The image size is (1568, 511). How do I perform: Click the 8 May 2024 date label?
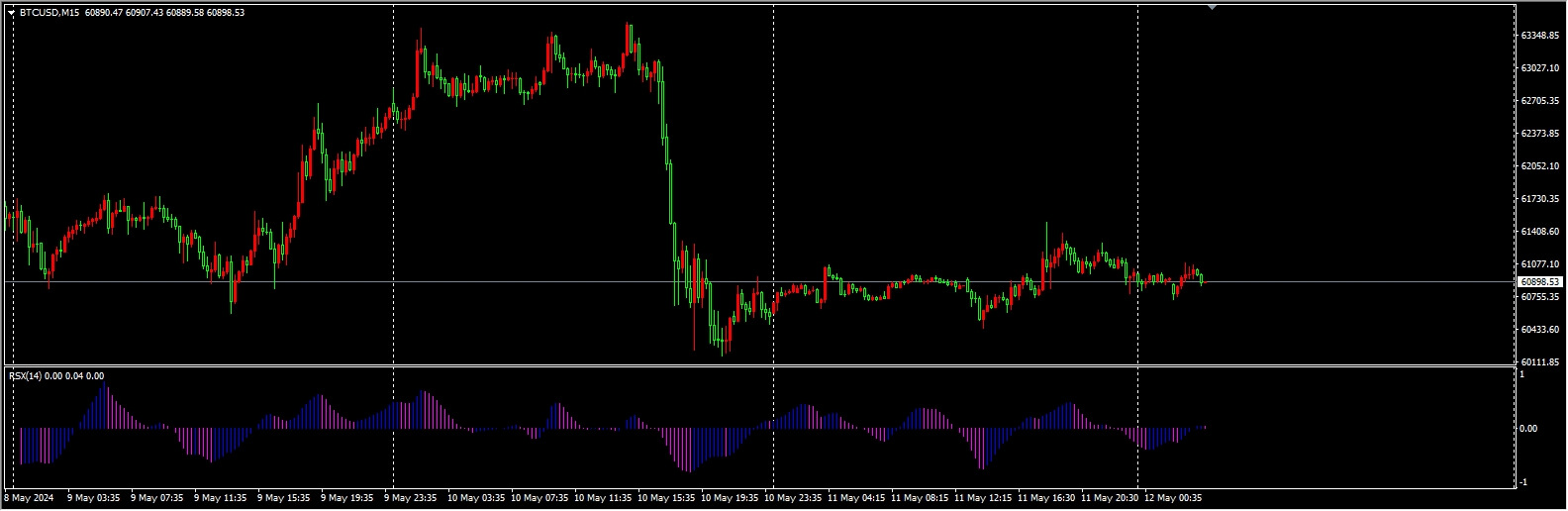tap(29, 498)
